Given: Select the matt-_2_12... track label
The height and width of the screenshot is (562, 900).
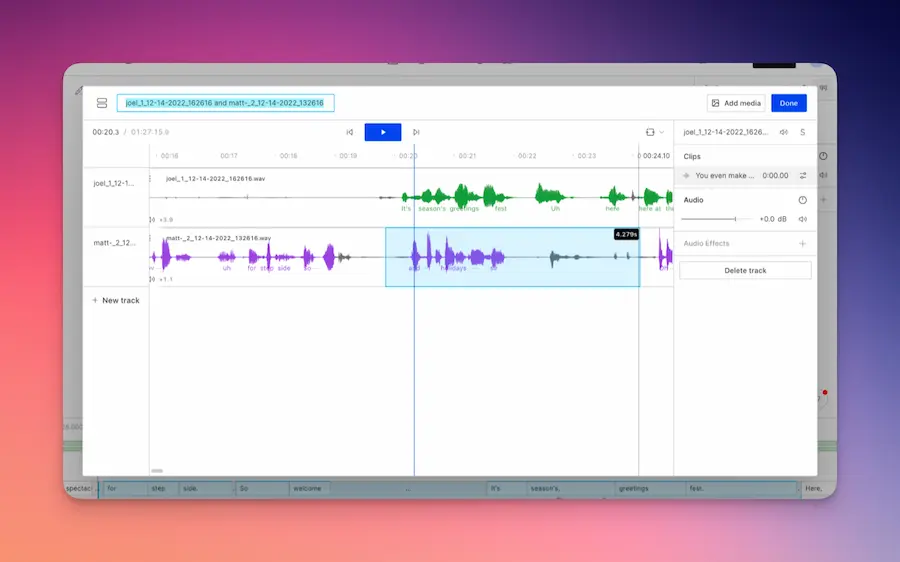Looking at the screenshot, I should tap(115, 243).
